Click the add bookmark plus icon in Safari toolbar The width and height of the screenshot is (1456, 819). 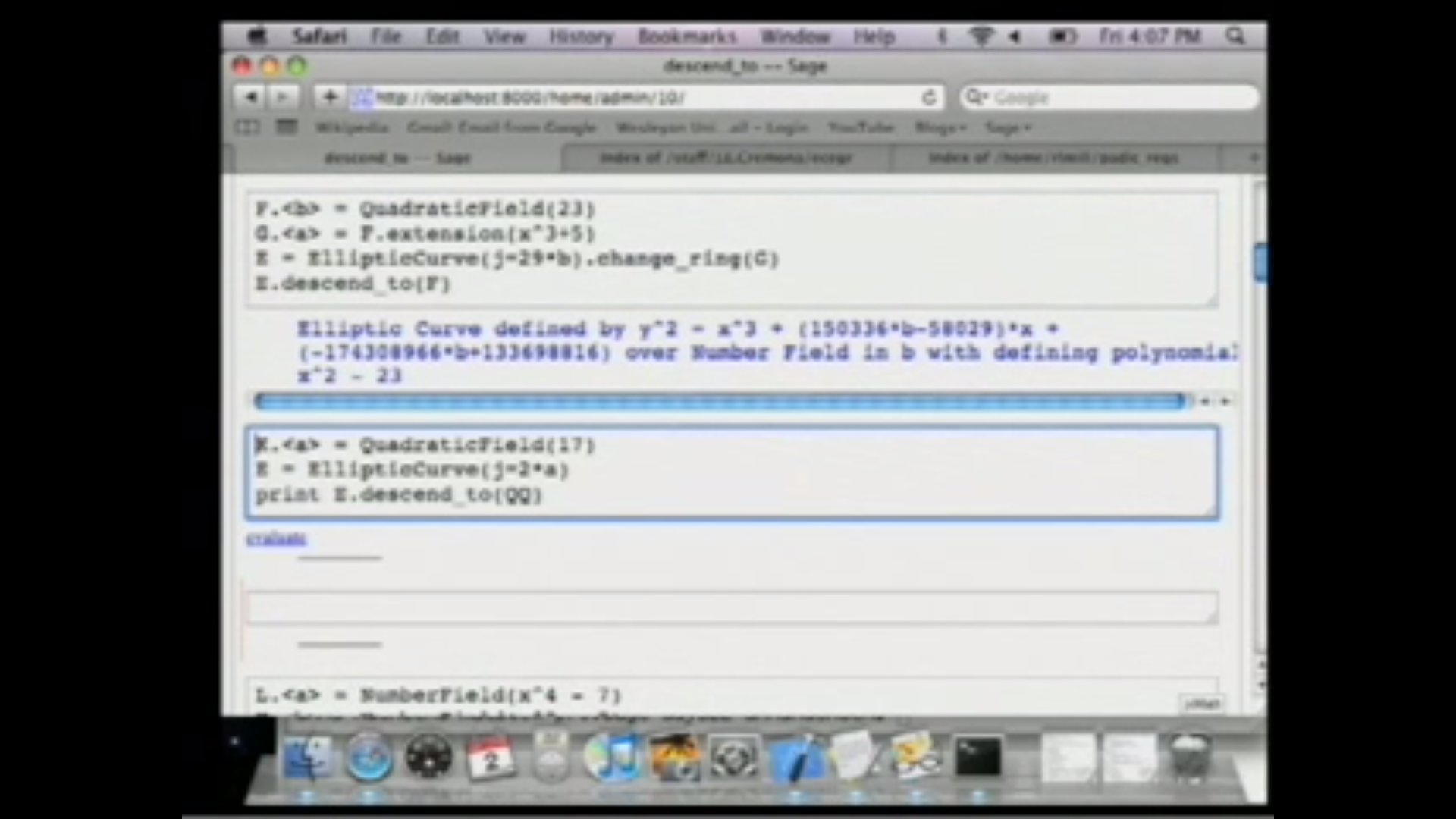[x=329, y=97]
